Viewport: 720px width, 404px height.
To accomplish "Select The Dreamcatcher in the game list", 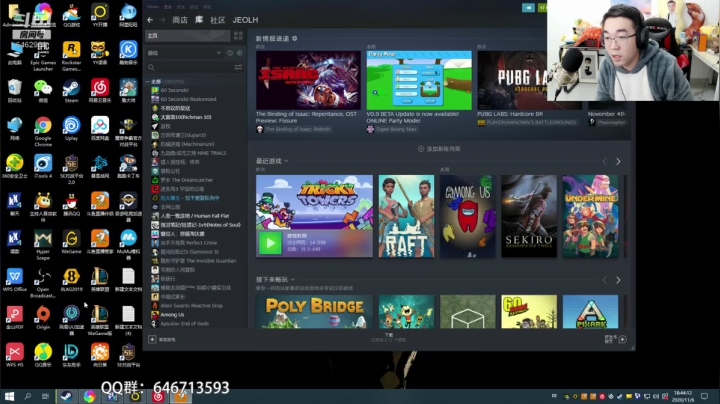I will tap(186, 180).
